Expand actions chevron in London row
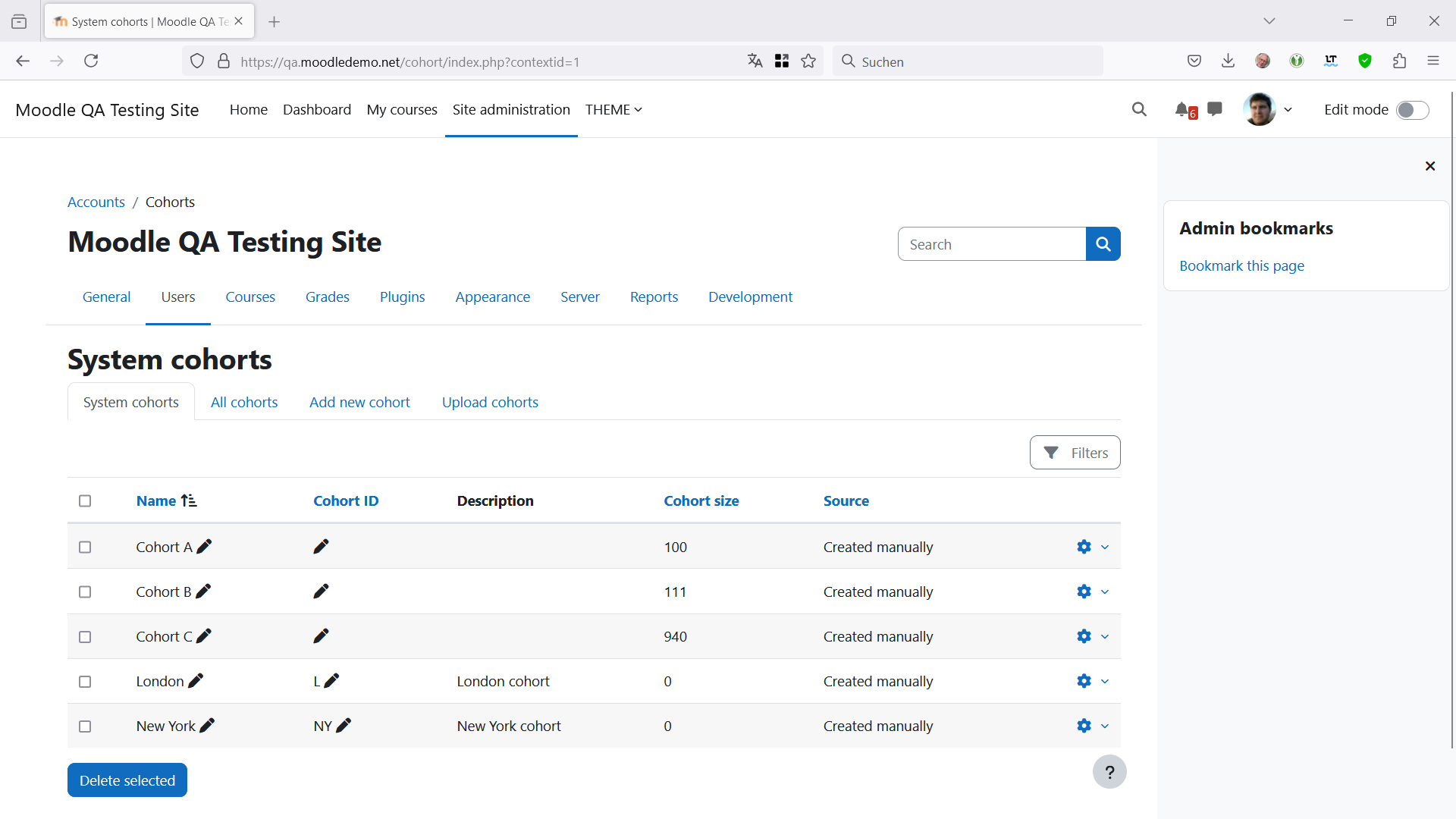Image resolution: width=1456 pixels, height=819 pixels. [x=1105, y=681]
